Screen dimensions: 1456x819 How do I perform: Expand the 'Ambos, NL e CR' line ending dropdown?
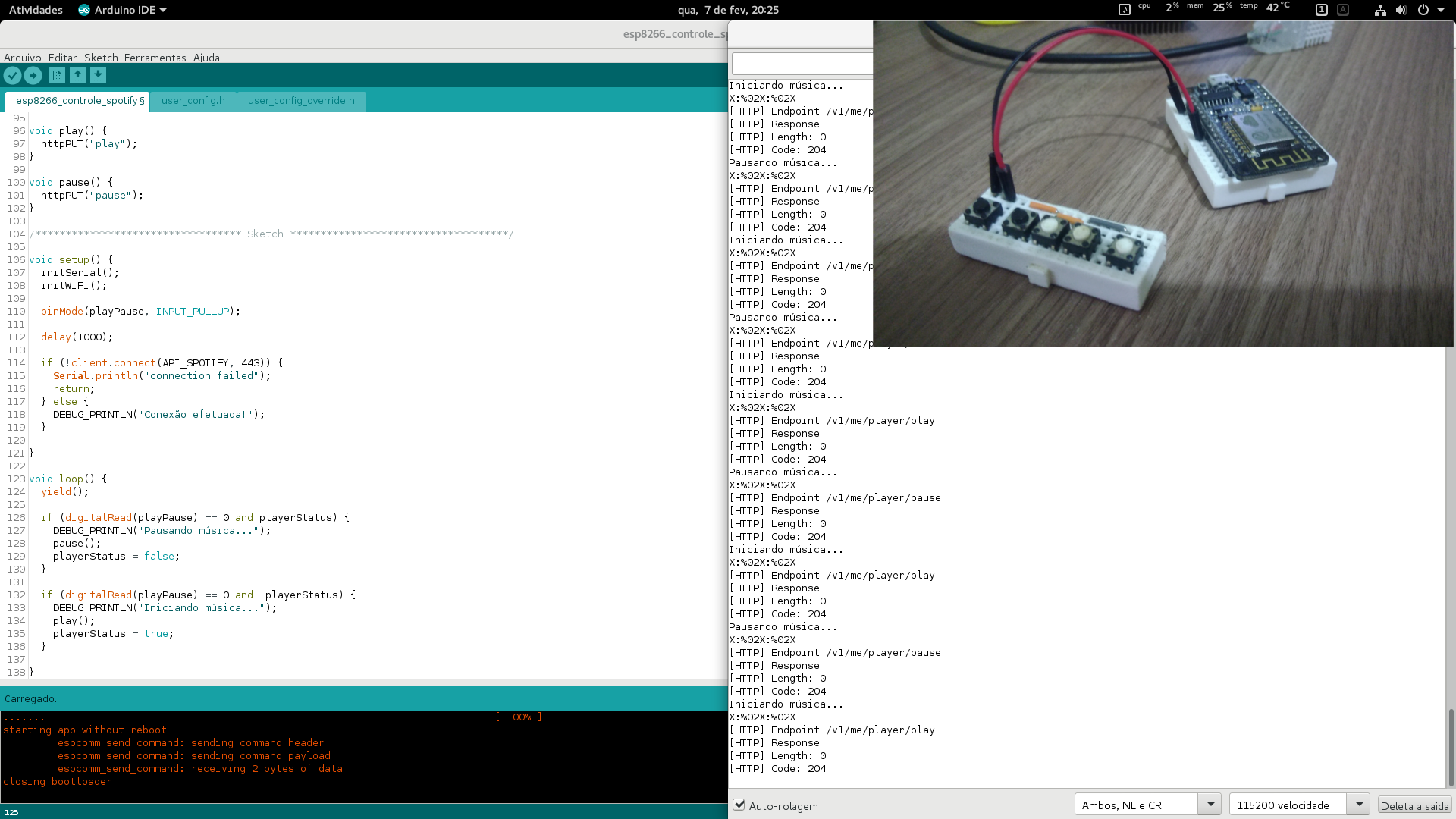pyautogui.click(x=1210, y=805)
